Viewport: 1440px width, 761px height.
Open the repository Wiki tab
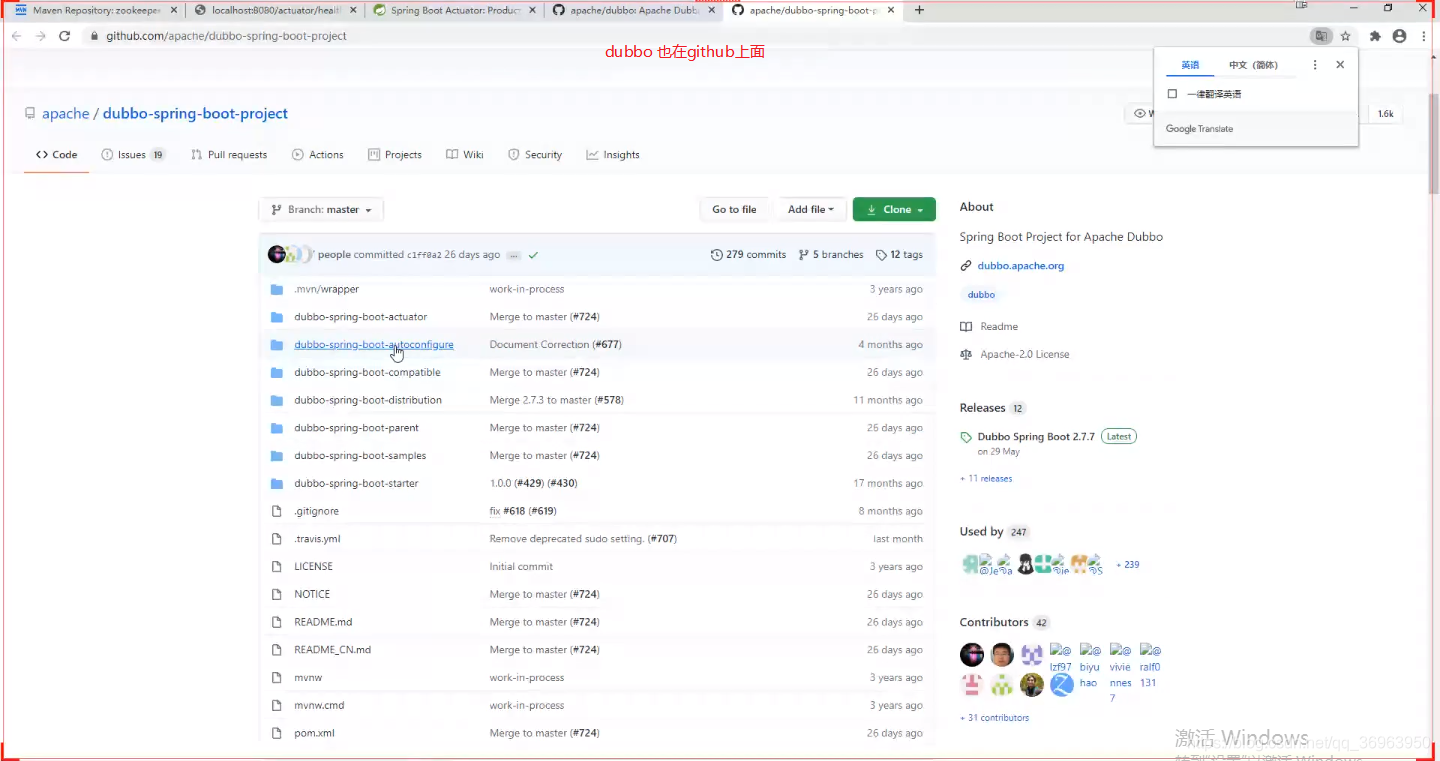pos(465,155)
